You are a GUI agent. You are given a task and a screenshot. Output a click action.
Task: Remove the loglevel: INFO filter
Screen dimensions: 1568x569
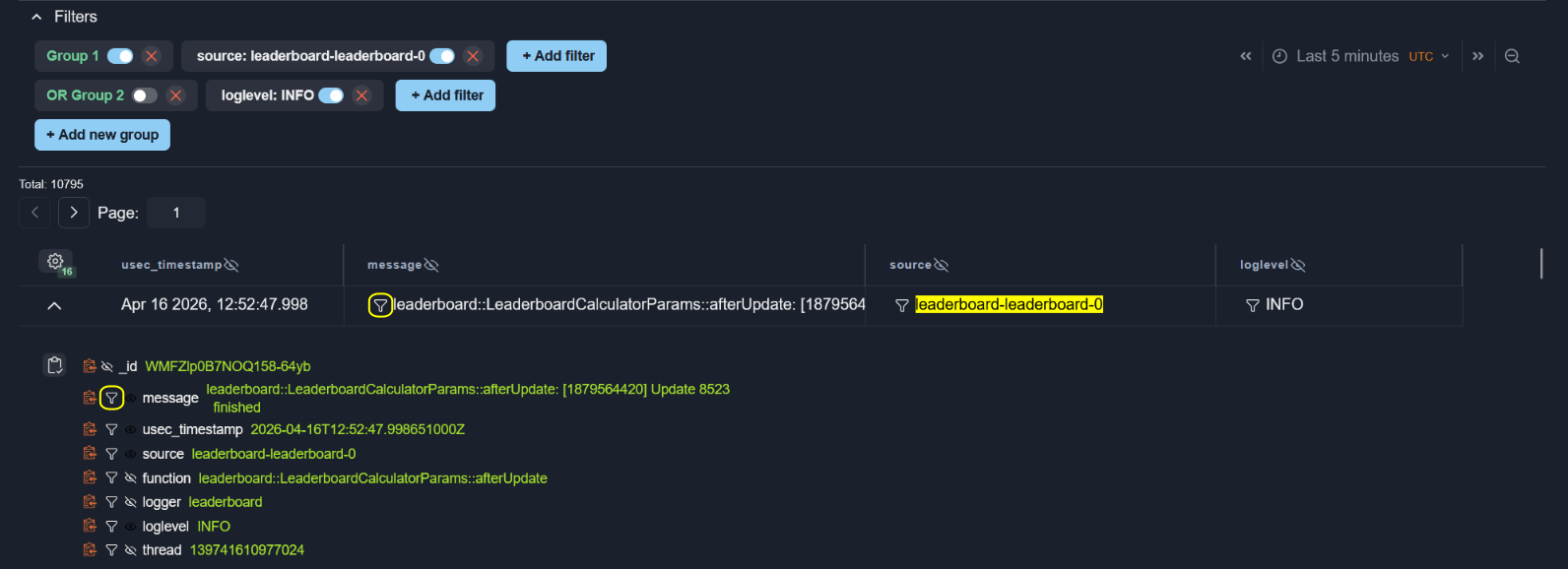tap(361, 95)
